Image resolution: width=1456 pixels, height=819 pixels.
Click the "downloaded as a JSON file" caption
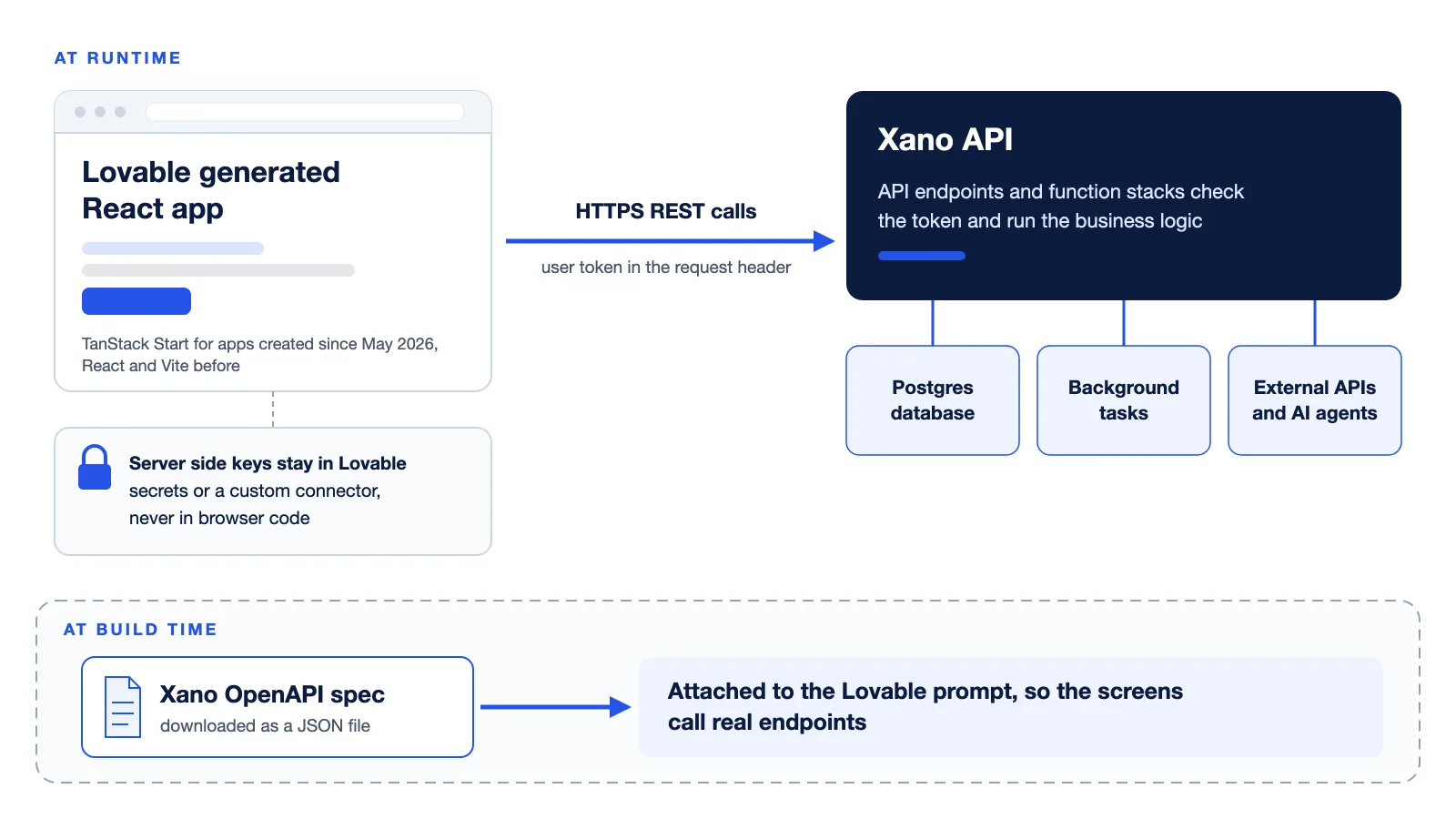[x=265, y=726]
